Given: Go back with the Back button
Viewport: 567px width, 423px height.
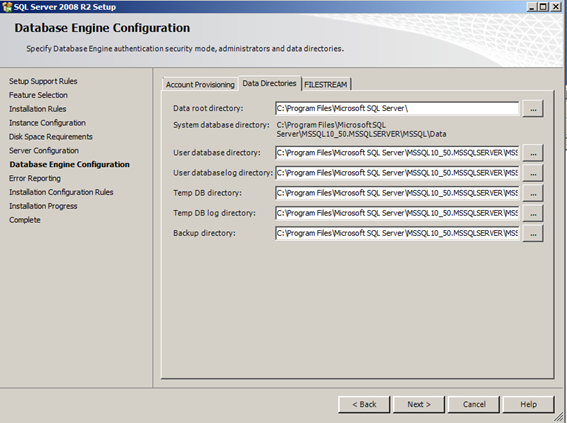Looking at the screenshot, I should pos(364,404).
